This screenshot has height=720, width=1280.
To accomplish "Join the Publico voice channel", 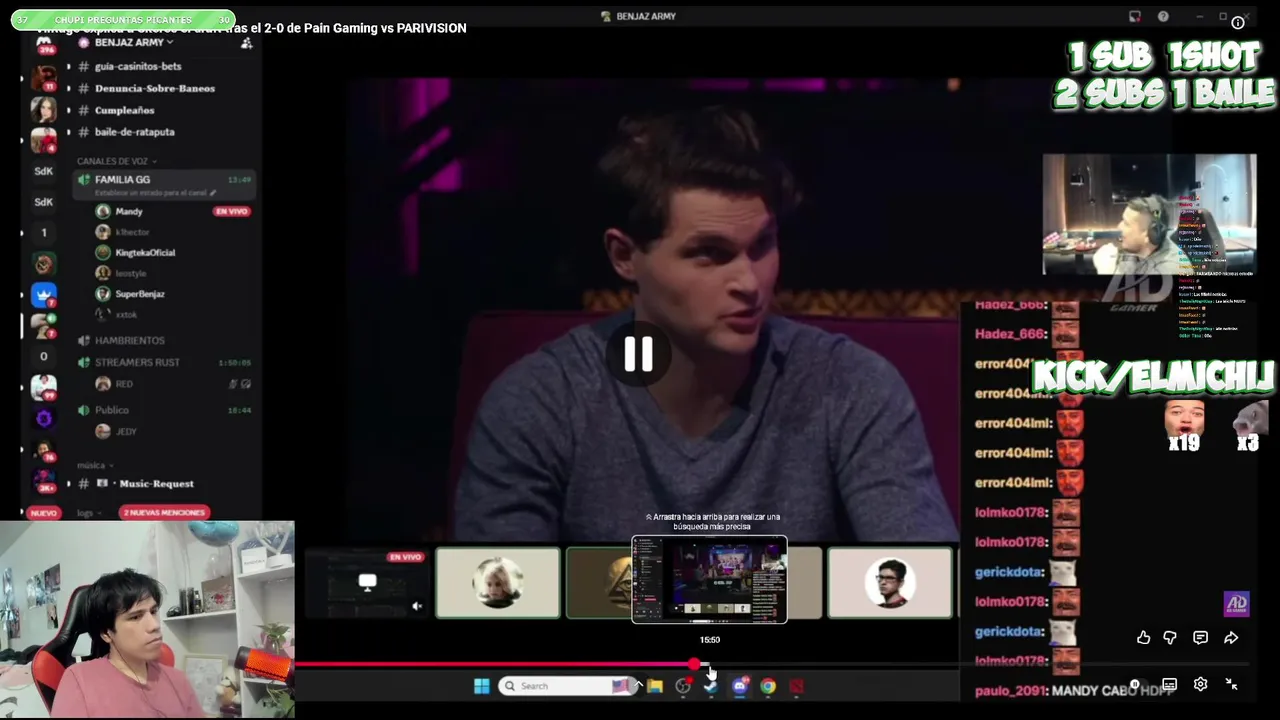I will click(111, 410).
